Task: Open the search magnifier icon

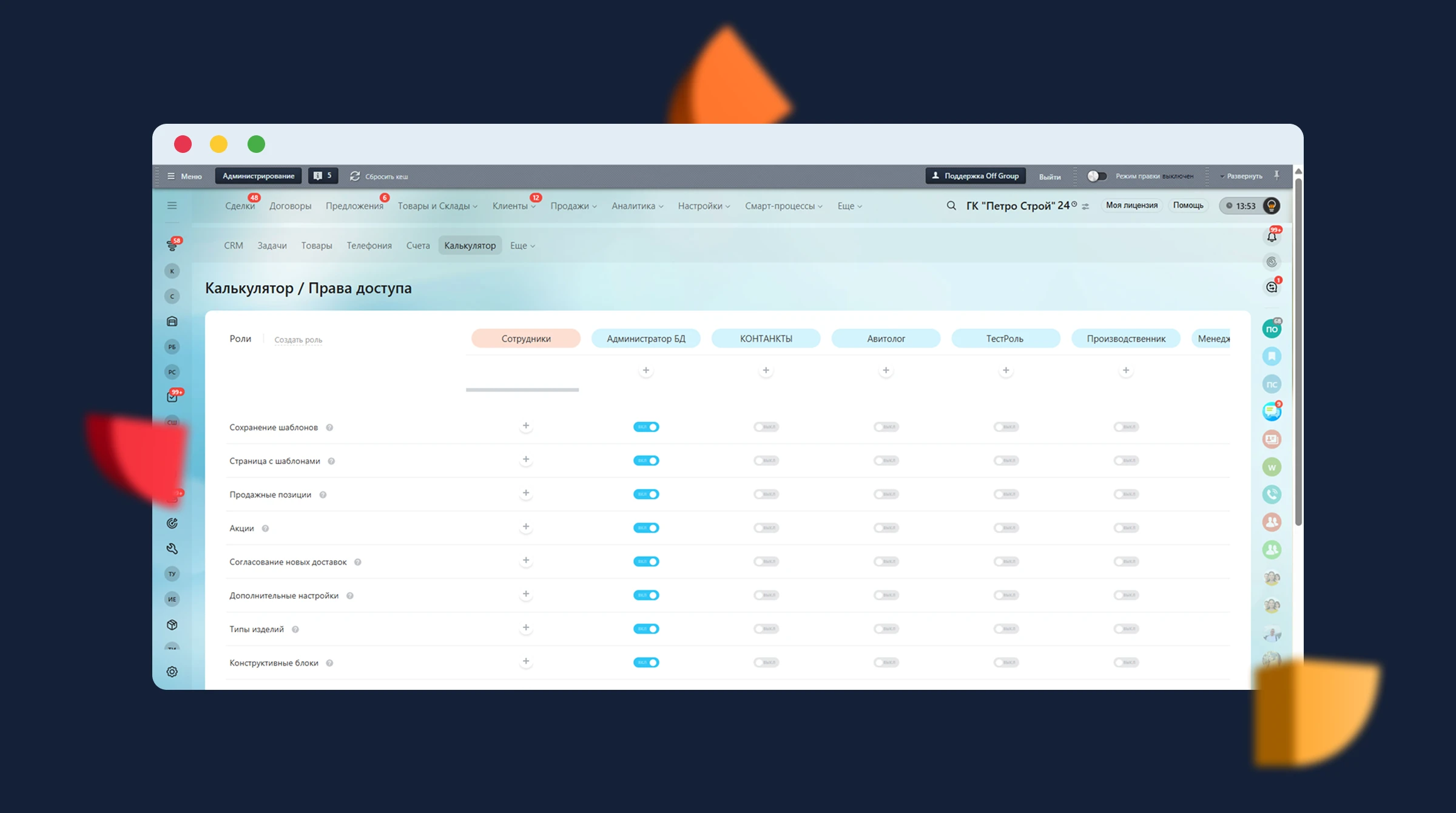Action: (x=951, y=206)
